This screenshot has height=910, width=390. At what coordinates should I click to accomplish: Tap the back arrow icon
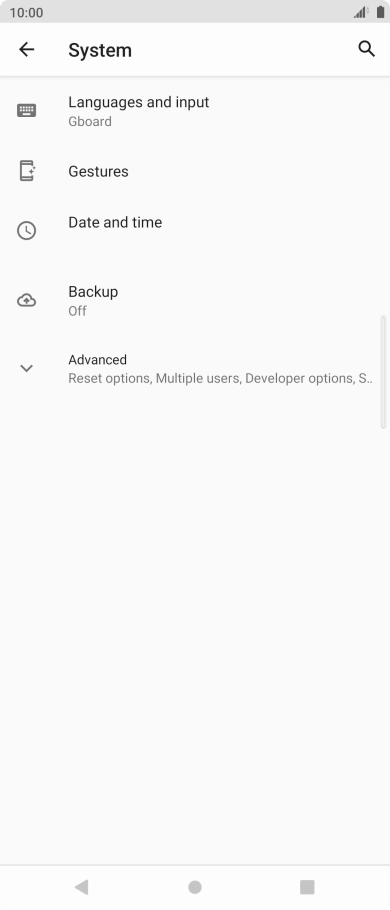pos(27,50)
